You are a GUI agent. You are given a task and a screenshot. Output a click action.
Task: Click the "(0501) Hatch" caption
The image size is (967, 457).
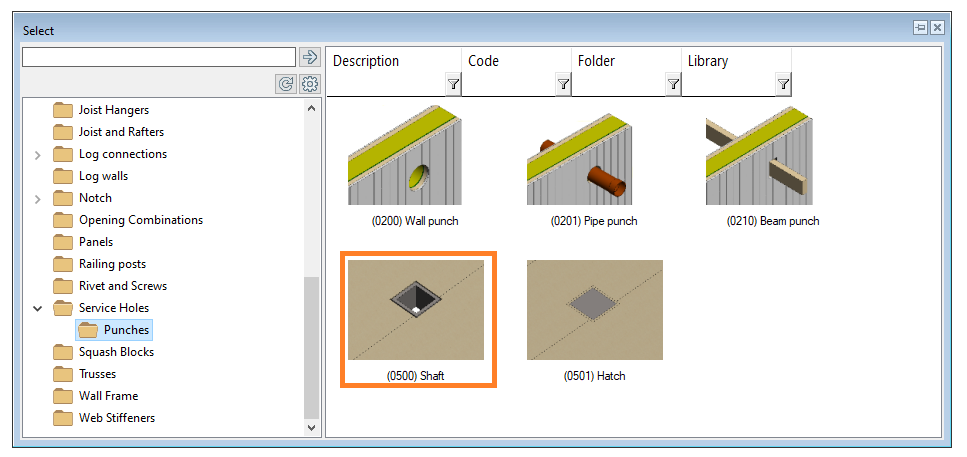pyautogui.click(x=595, y=376)
